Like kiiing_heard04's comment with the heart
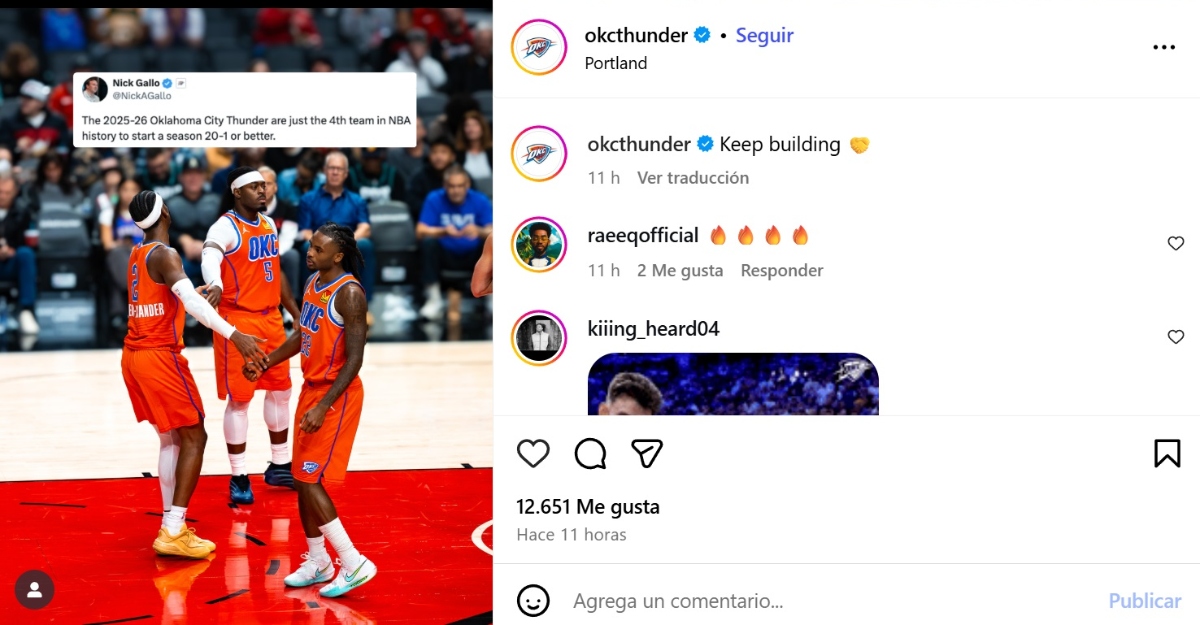This screenshot has height=625, width=1200. (x=1176, y=337)
